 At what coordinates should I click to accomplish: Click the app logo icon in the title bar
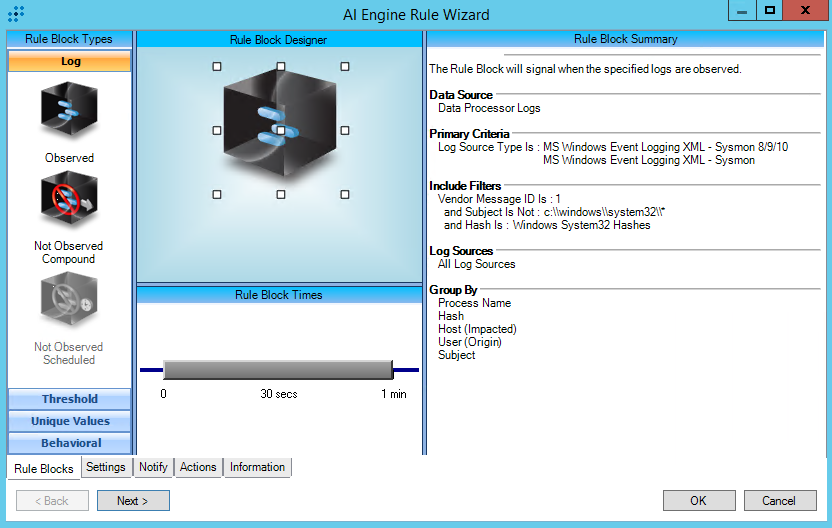tap(16, 14)
